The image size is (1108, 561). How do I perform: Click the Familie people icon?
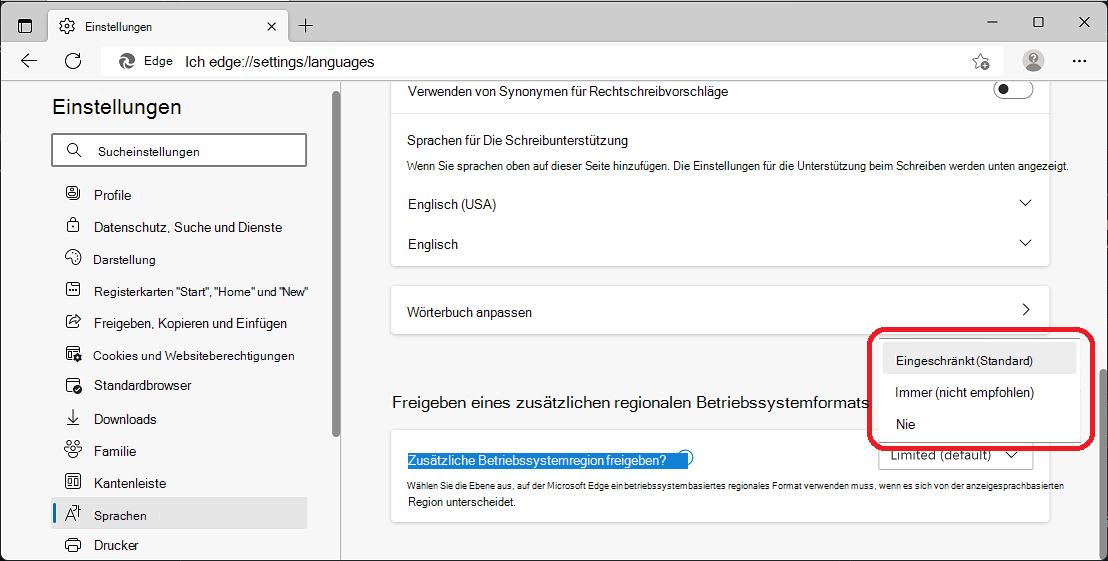pos(73,449)
